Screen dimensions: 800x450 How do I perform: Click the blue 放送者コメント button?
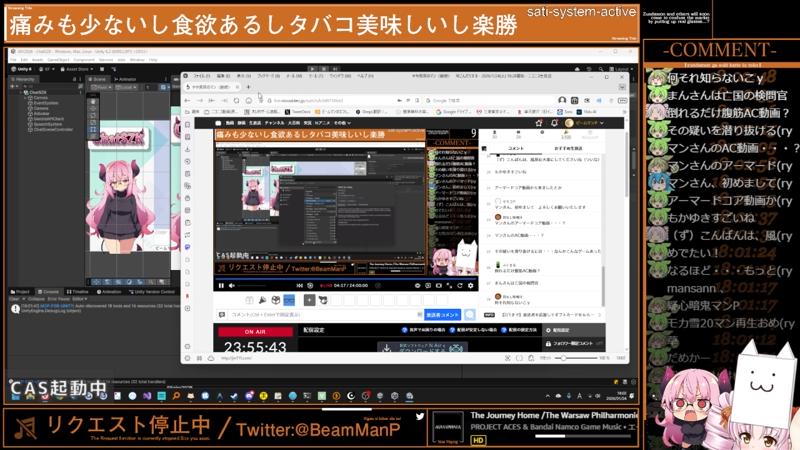point(442,315)
